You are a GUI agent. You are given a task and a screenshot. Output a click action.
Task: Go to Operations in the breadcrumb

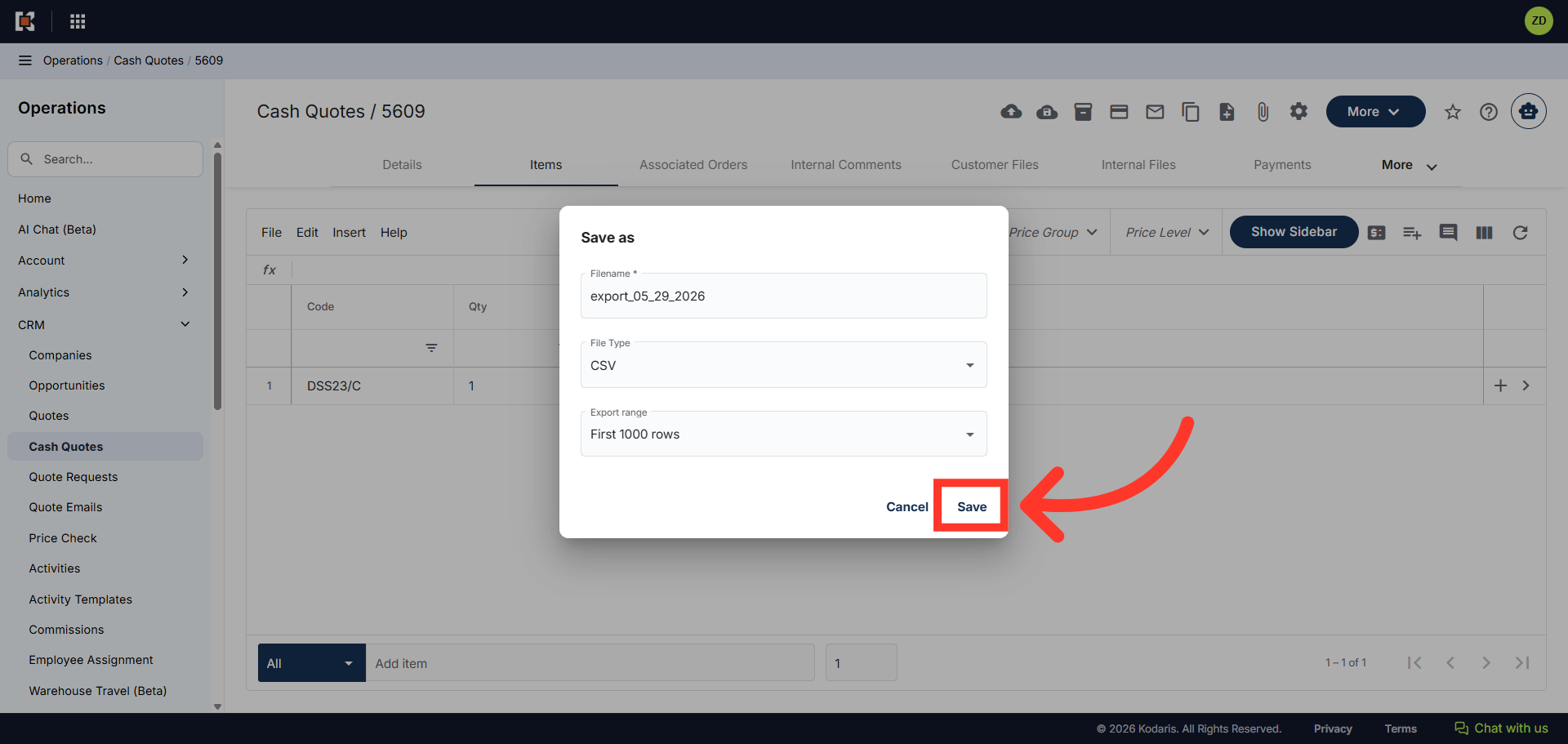point(73,60)
